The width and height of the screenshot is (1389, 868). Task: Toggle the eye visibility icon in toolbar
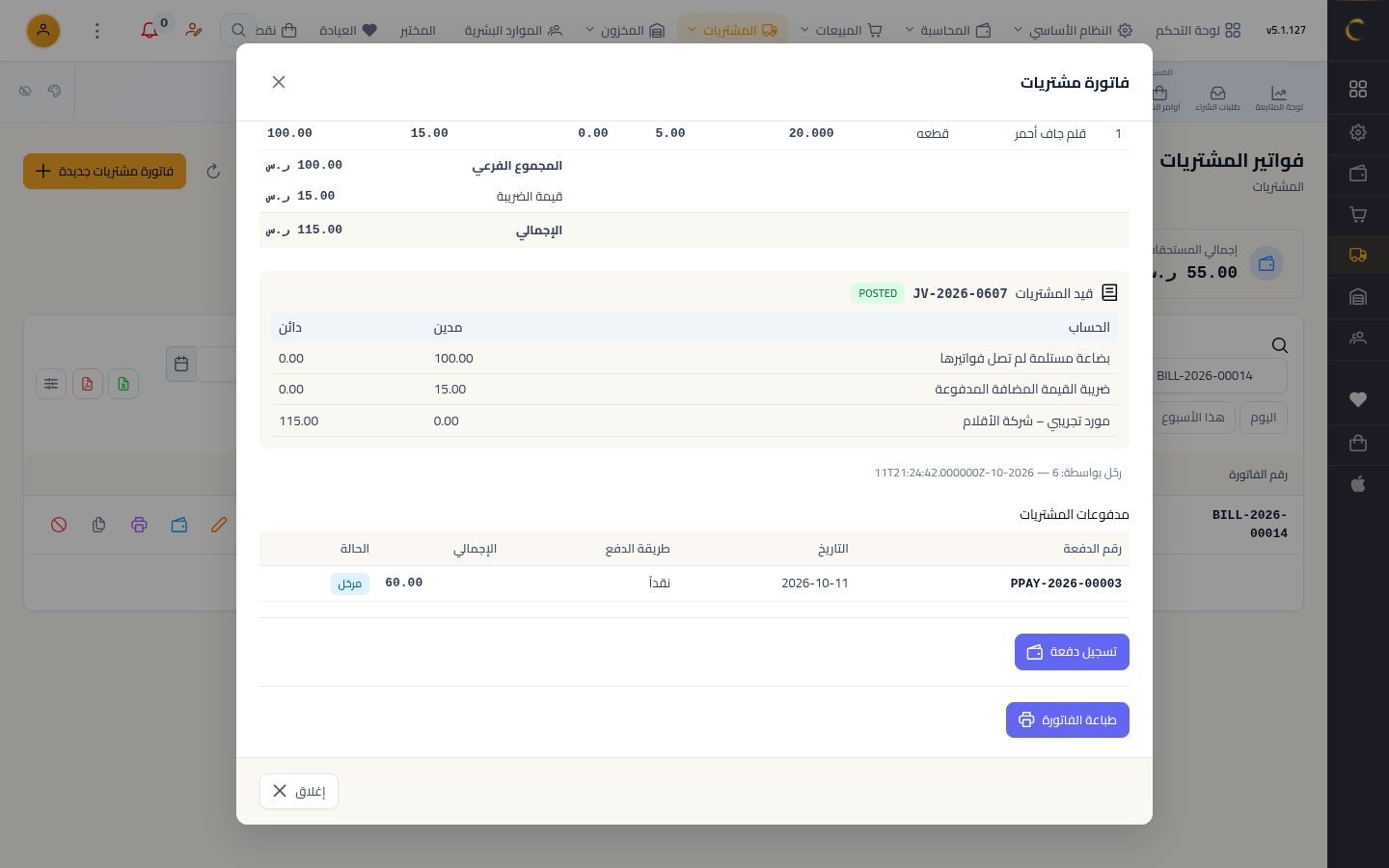pos(25,91)
